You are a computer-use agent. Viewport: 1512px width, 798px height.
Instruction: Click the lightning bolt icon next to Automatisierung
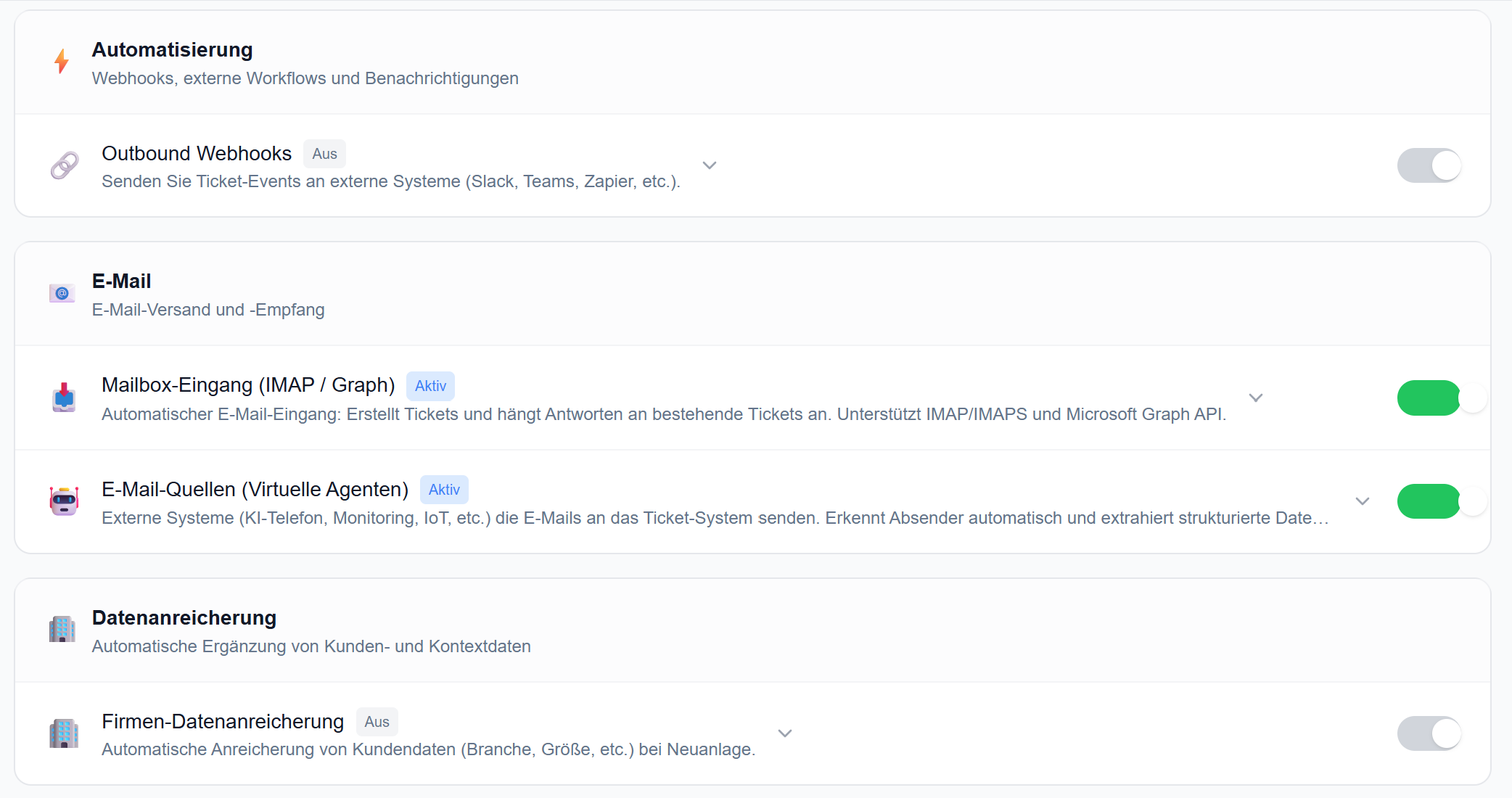(x=62, y=62)
